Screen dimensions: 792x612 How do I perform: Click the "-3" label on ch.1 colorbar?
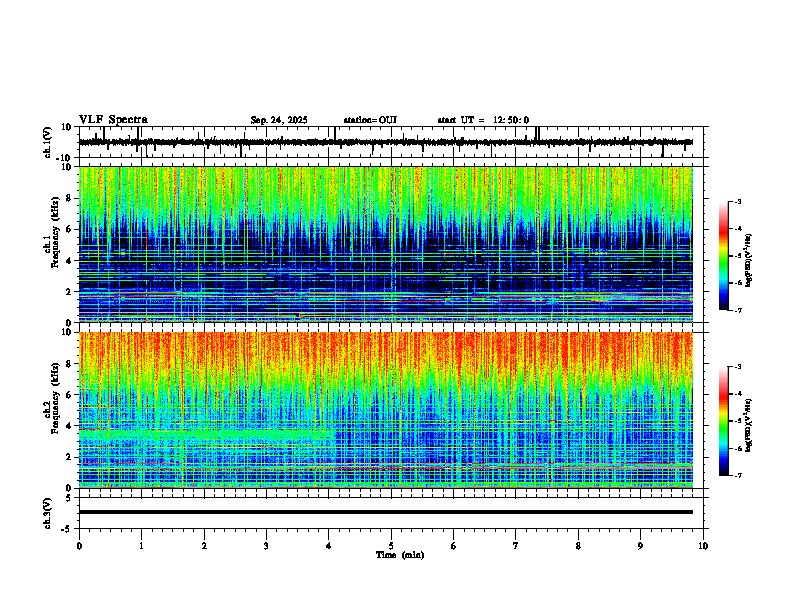tap(737, 201)
